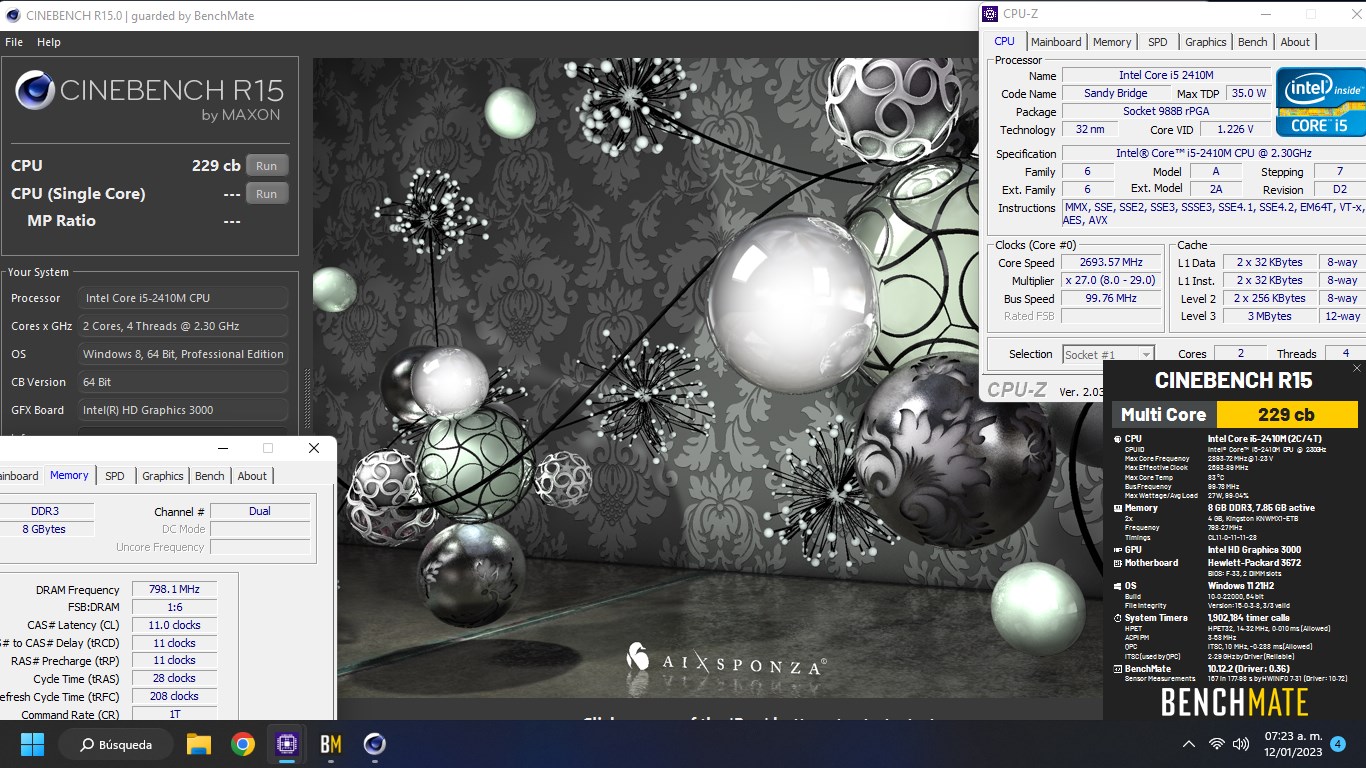Click the Intel Core i5 logo in CPU-Z
Viewport: 1366px width, 768px height.
[x=1320, y=101]
